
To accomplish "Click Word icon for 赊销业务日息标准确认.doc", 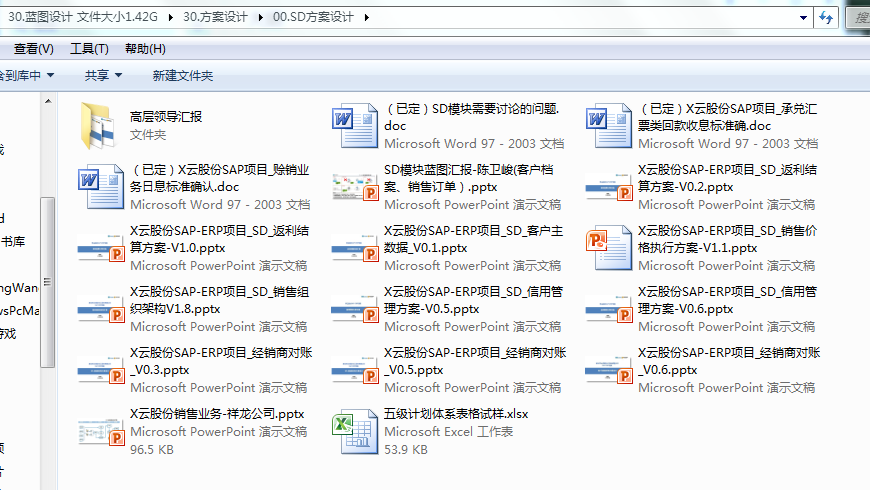I will tap(99, 187).
